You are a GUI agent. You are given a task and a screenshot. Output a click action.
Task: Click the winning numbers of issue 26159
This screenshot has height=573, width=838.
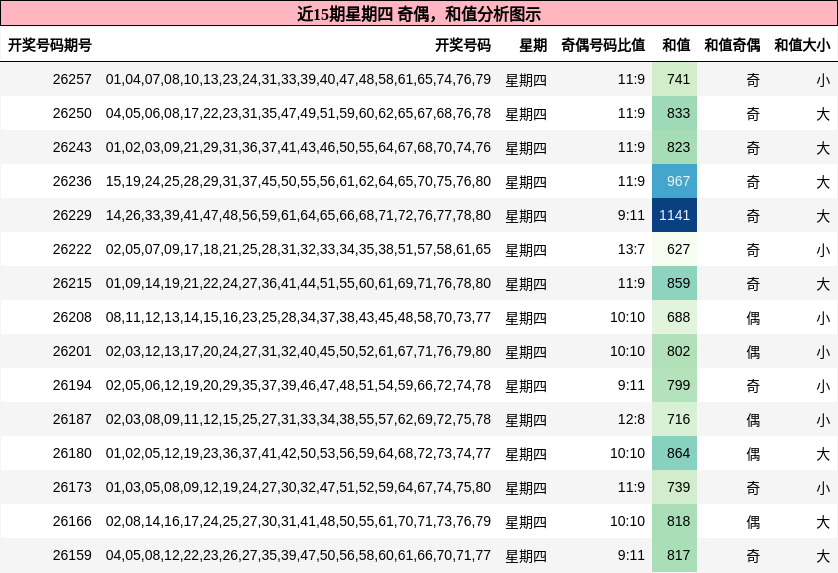click(298, 555)
